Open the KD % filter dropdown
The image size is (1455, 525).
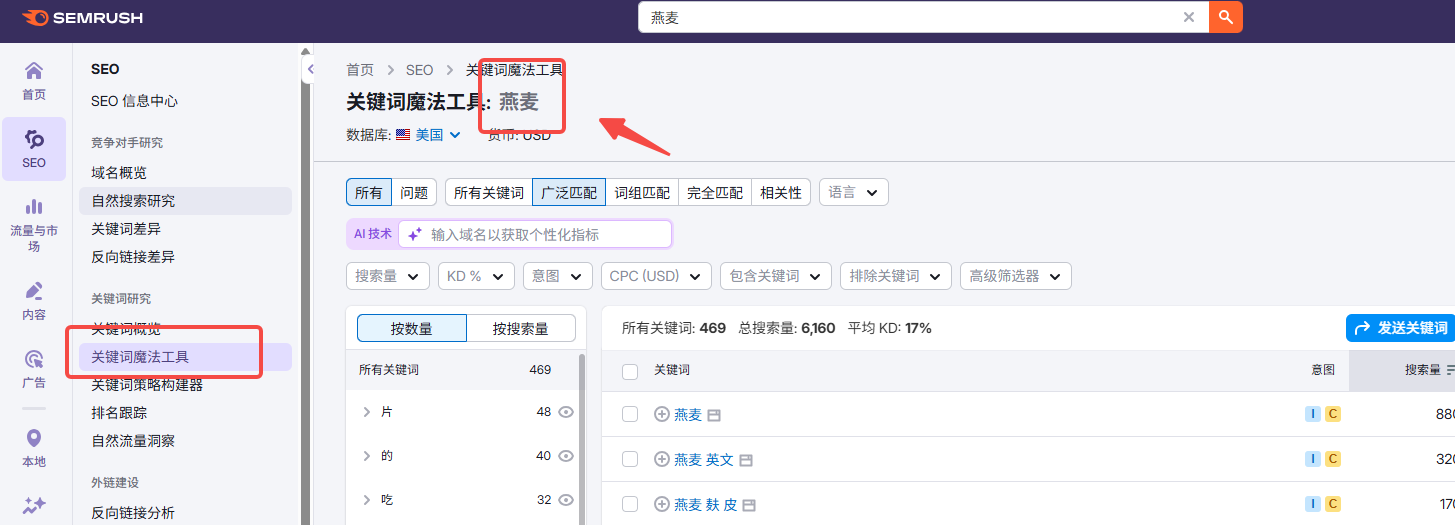point(477,276)
